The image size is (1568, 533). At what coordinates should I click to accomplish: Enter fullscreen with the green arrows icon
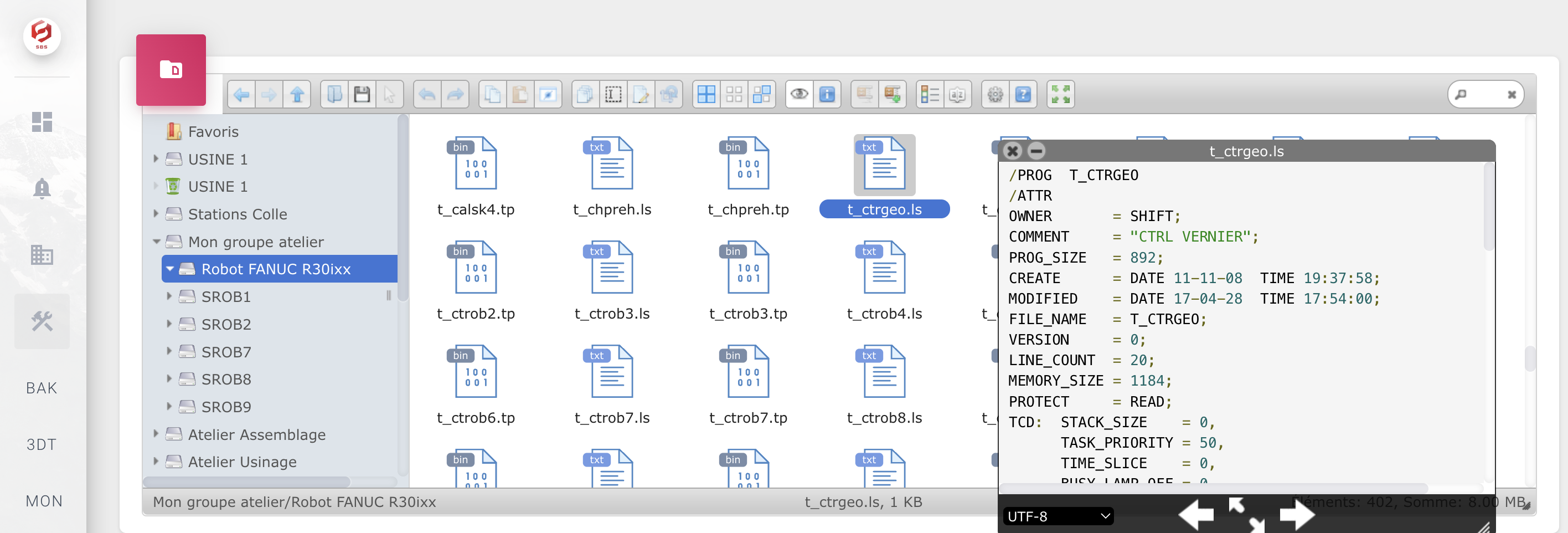(1060, 94)
